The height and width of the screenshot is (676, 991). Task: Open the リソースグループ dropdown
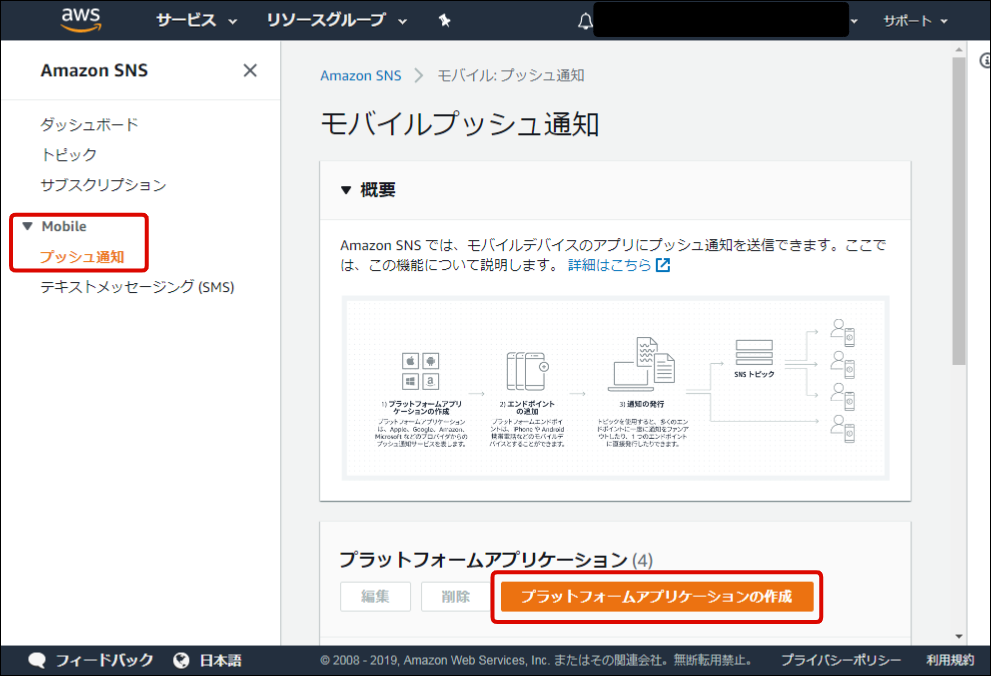[336, 21]
